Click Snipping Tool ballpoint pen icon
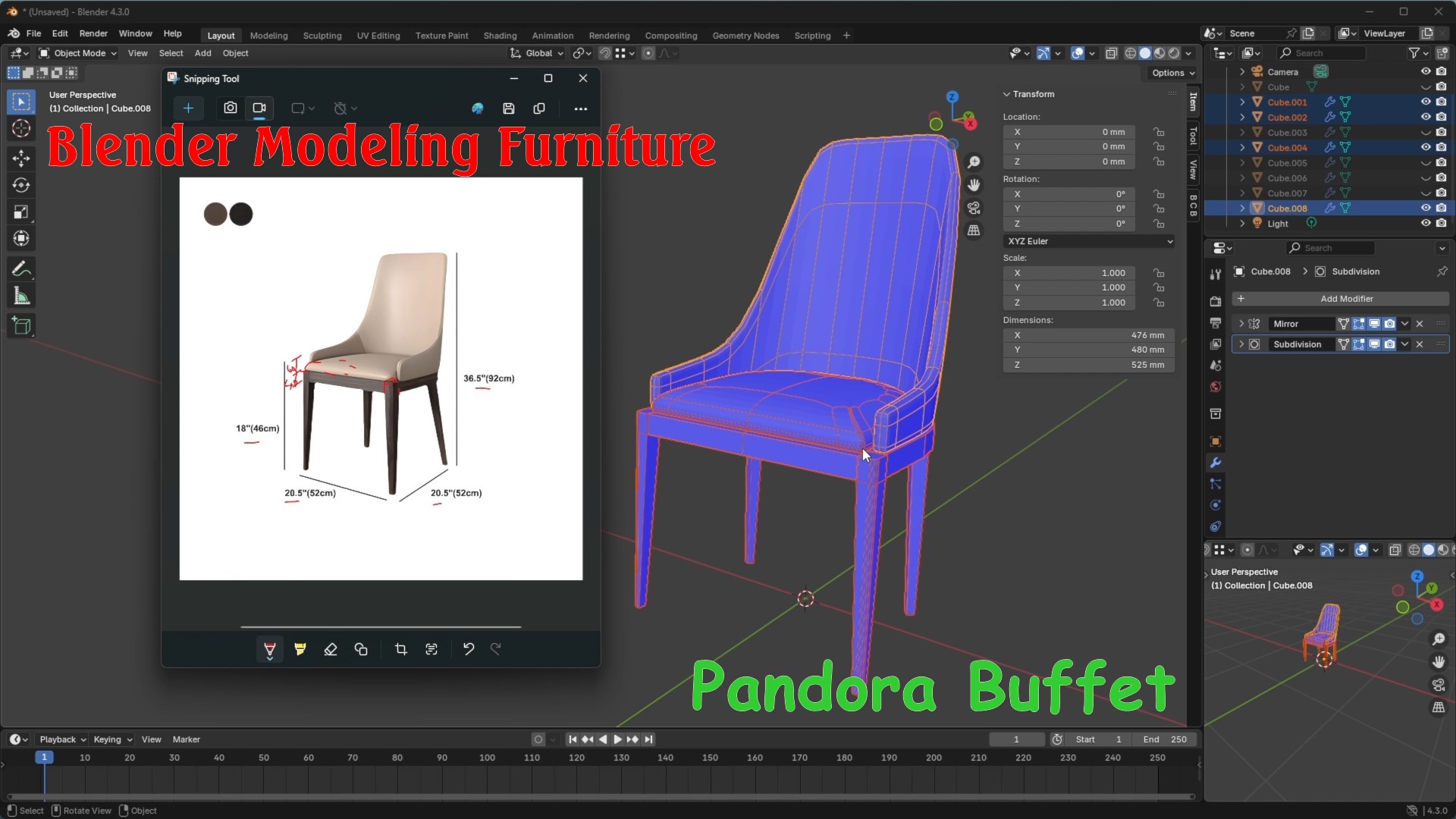Screen dimensions: 1456x819 269,649
